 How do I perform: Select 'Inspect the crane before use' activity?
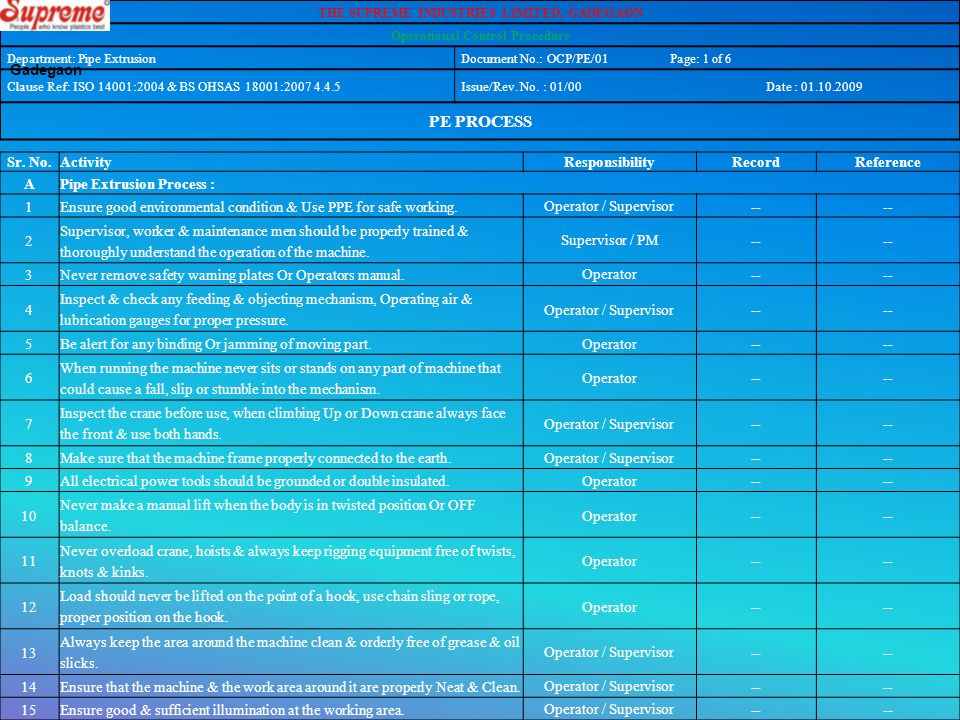[291, 423]
